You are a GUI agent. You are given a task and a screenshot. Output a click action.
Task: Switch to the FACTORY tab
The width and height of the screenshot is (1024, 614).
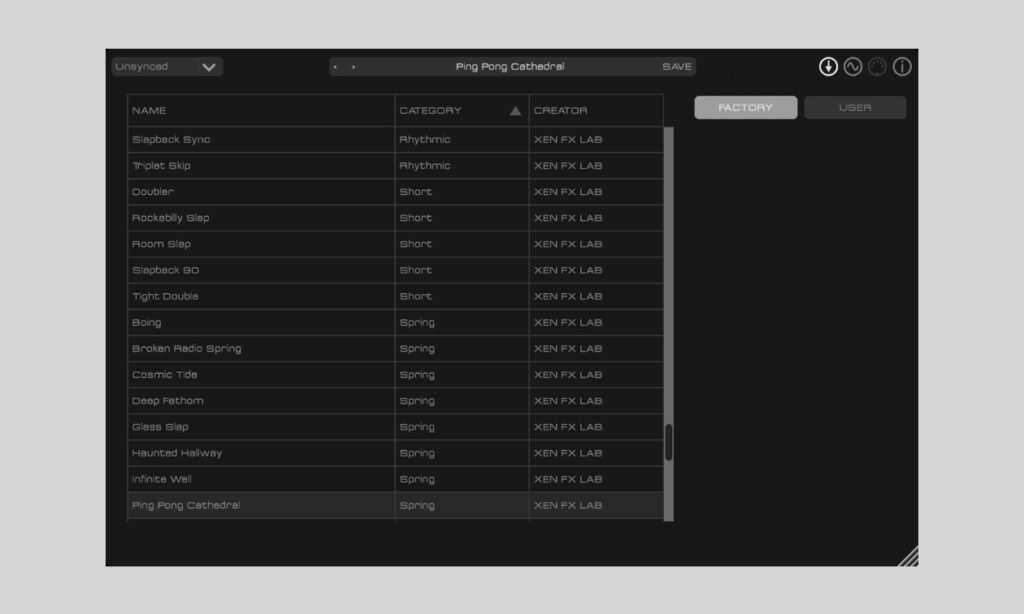pyautogui.click(x=746, y=108)
